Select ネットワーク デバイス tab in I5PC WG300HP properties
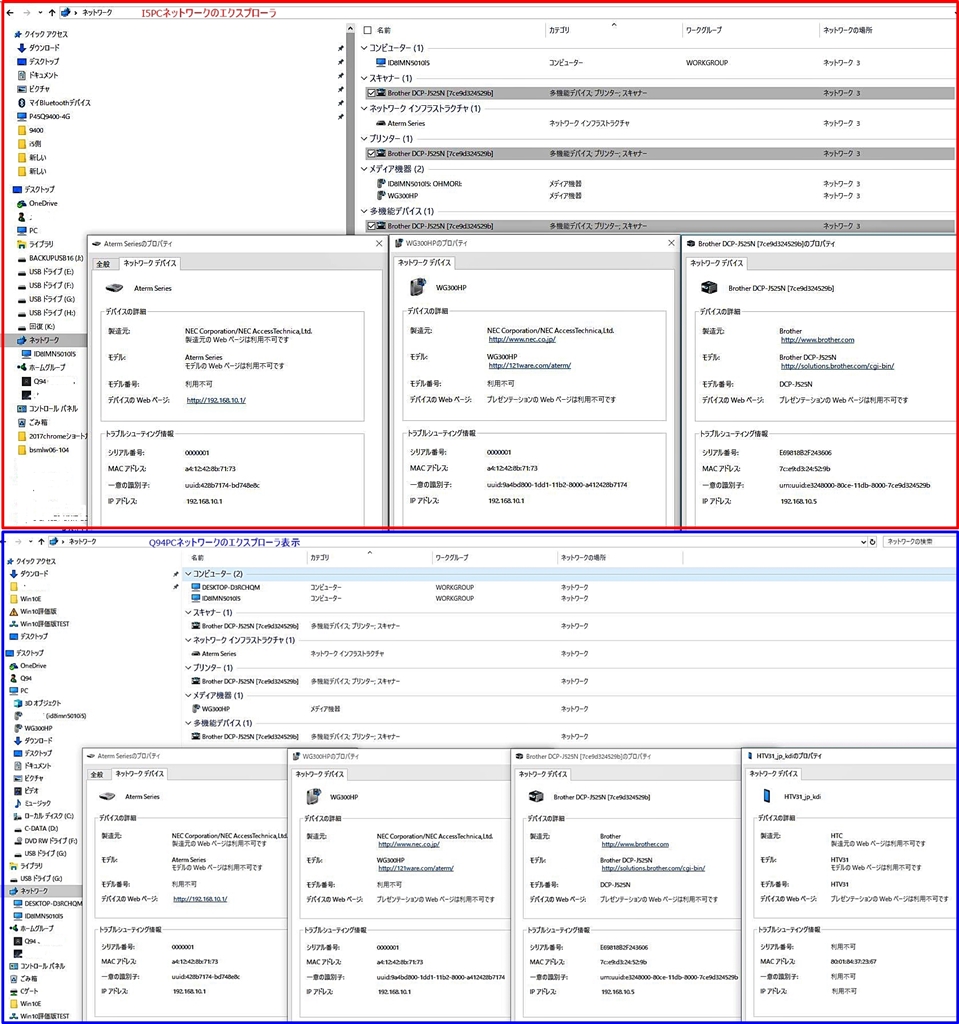 tap(425, 263)
